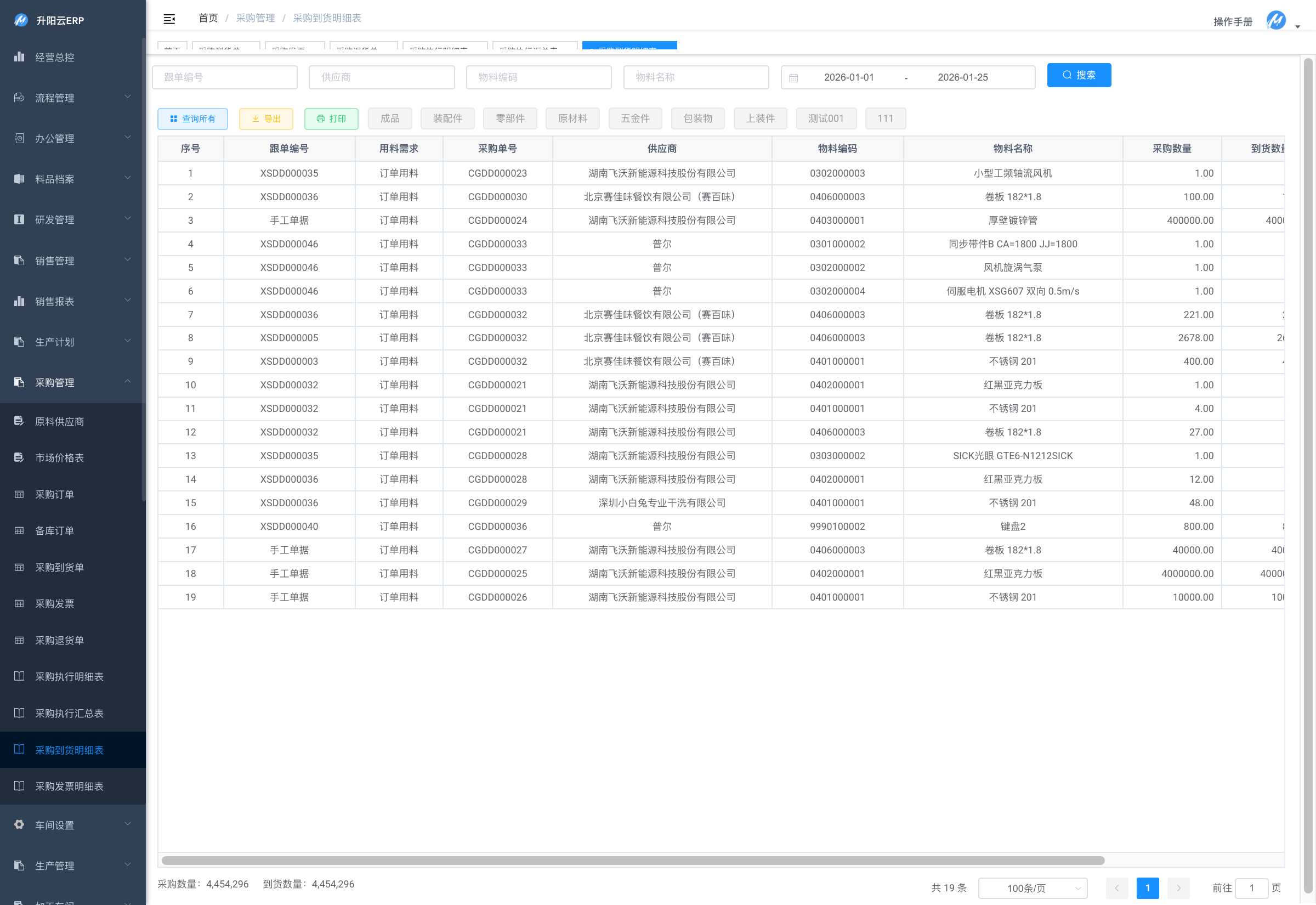Toggle the 成品 category filter
Viewport: 1316px width, 905px height.
pyautogui.click(x=390, y=118)
